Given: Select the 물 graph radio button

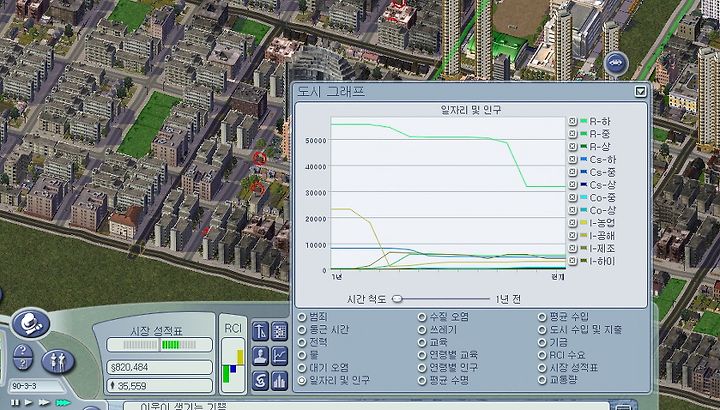Looking at the screenshot, I should point(302,355).
